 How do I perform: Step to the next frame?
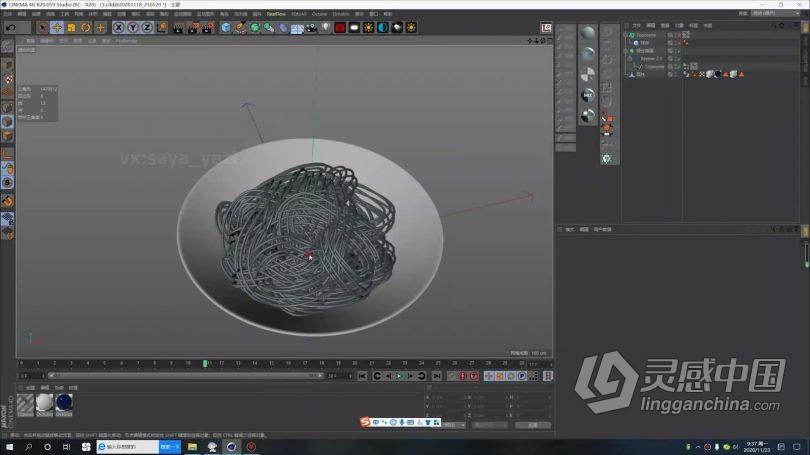(x=410, y=376)
